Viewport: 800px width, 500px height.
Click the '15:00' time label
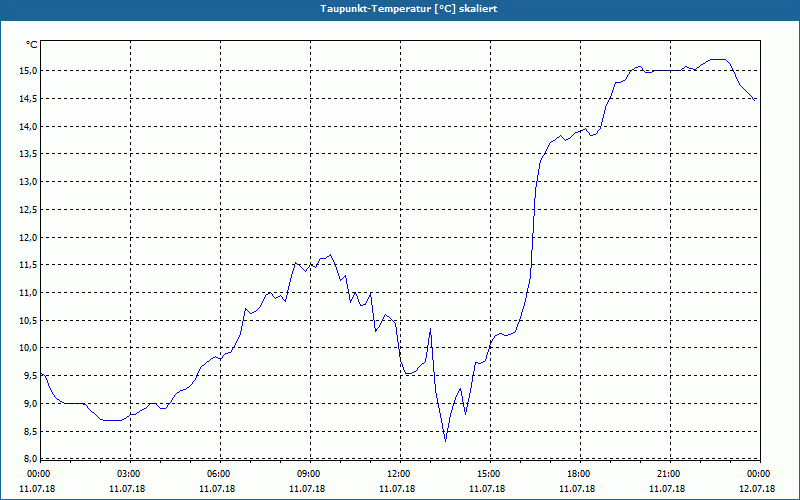pyautogui.click(x=488, y=474)
